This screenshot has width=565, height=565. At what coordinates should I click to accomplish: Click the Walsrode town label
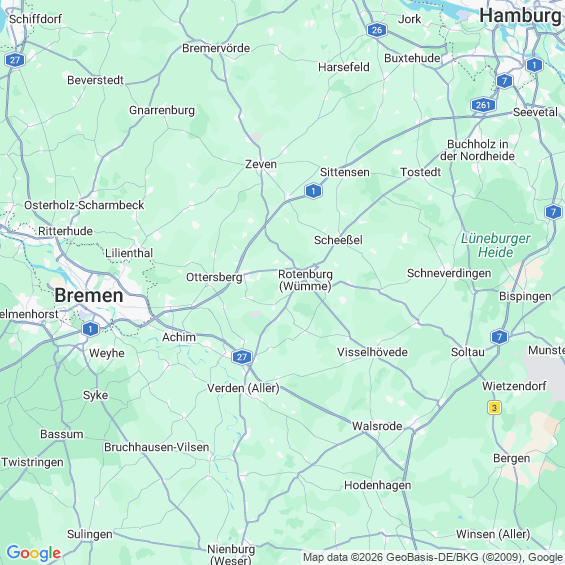[377, 426]
